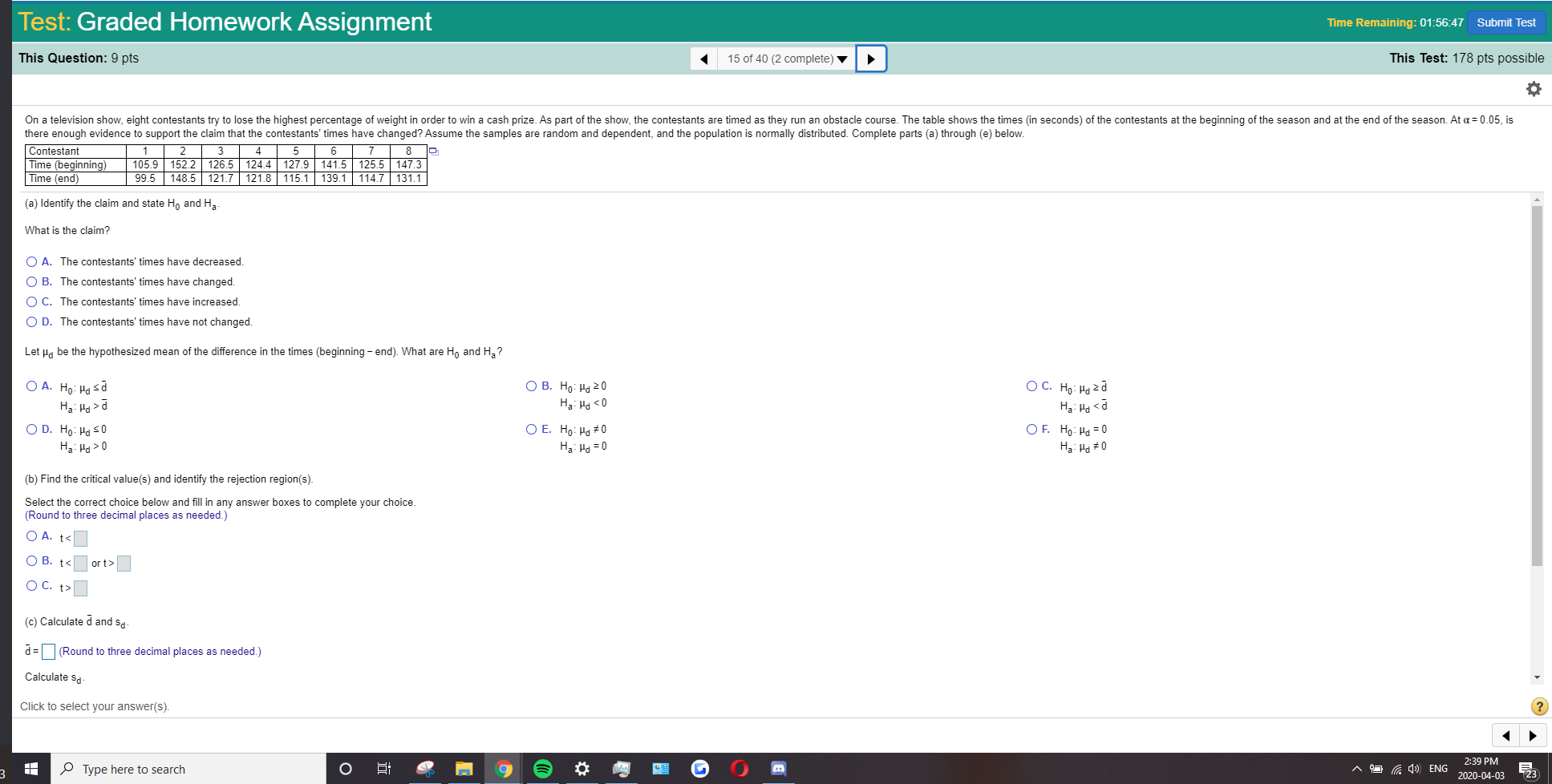Open the question settings gear icon
Screen dimensions: 1552x784
pos(1534,88)
